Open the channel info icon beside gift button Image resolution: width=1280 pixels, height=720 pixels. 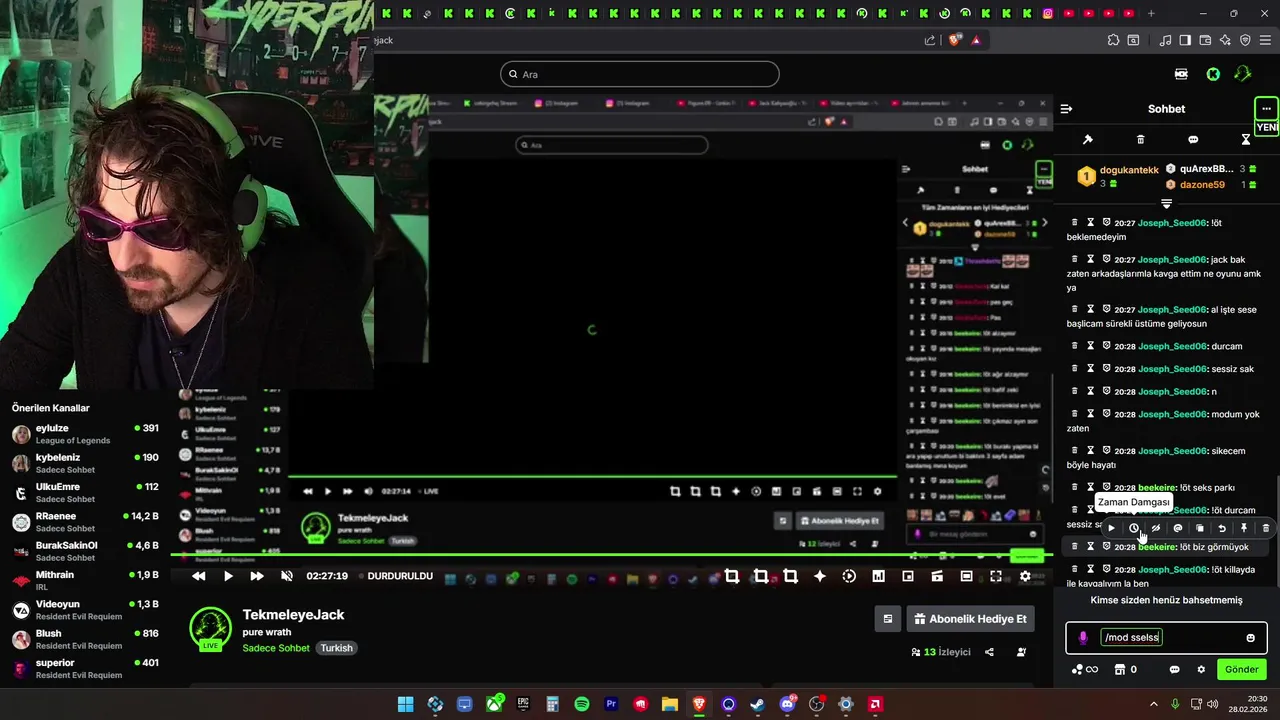(x=887, y=619)
